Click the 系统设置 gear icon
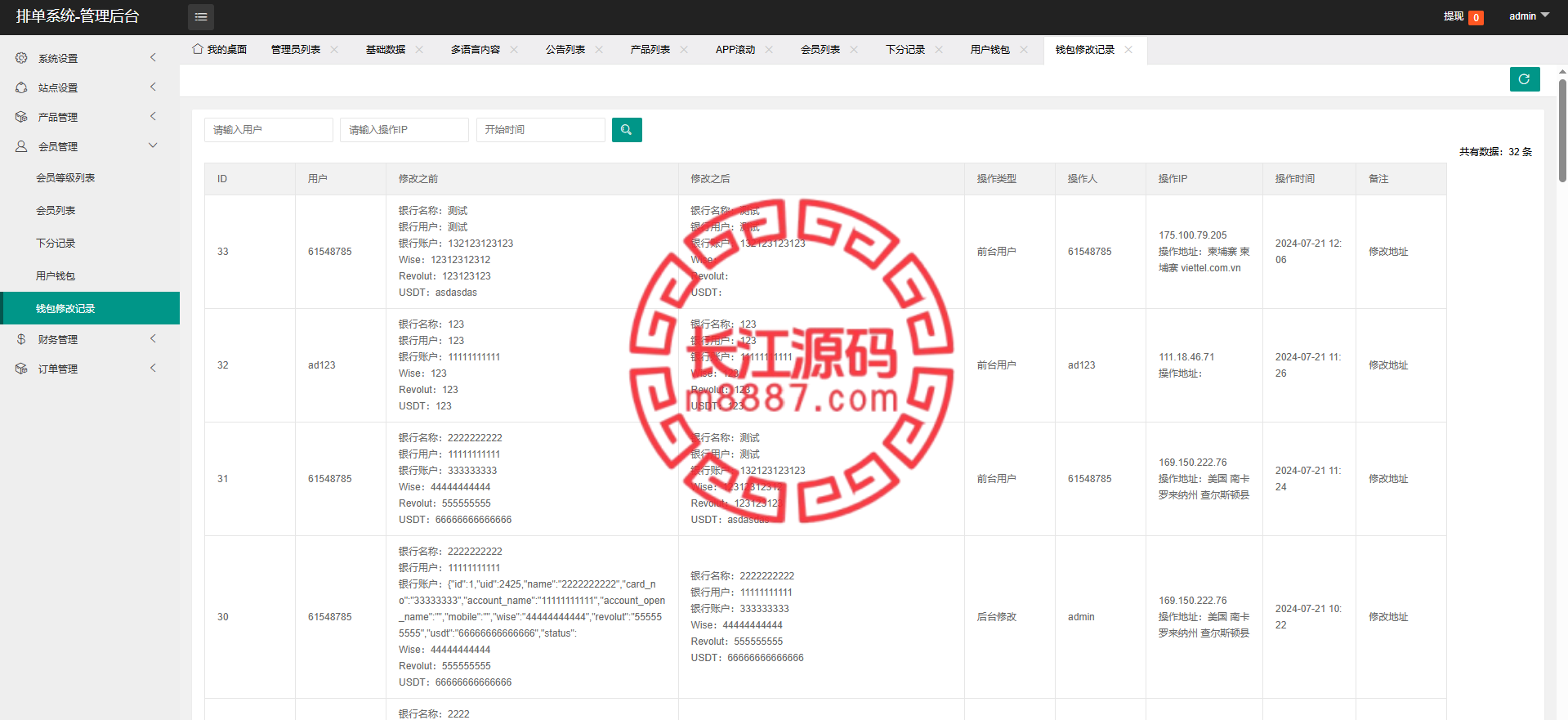1568x720 pixels. click(x=21, y=58)
